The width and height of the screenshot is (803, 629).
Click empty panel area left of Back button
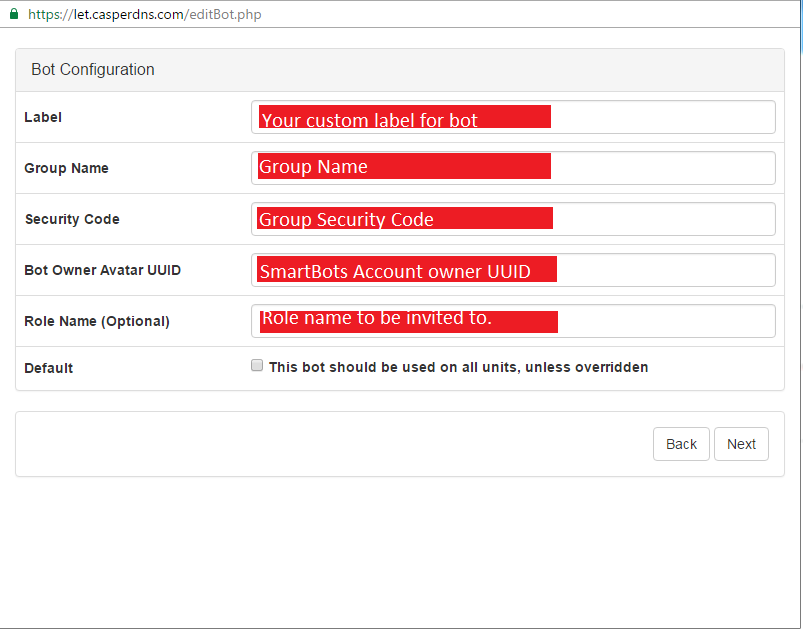(x=333, y=444)
